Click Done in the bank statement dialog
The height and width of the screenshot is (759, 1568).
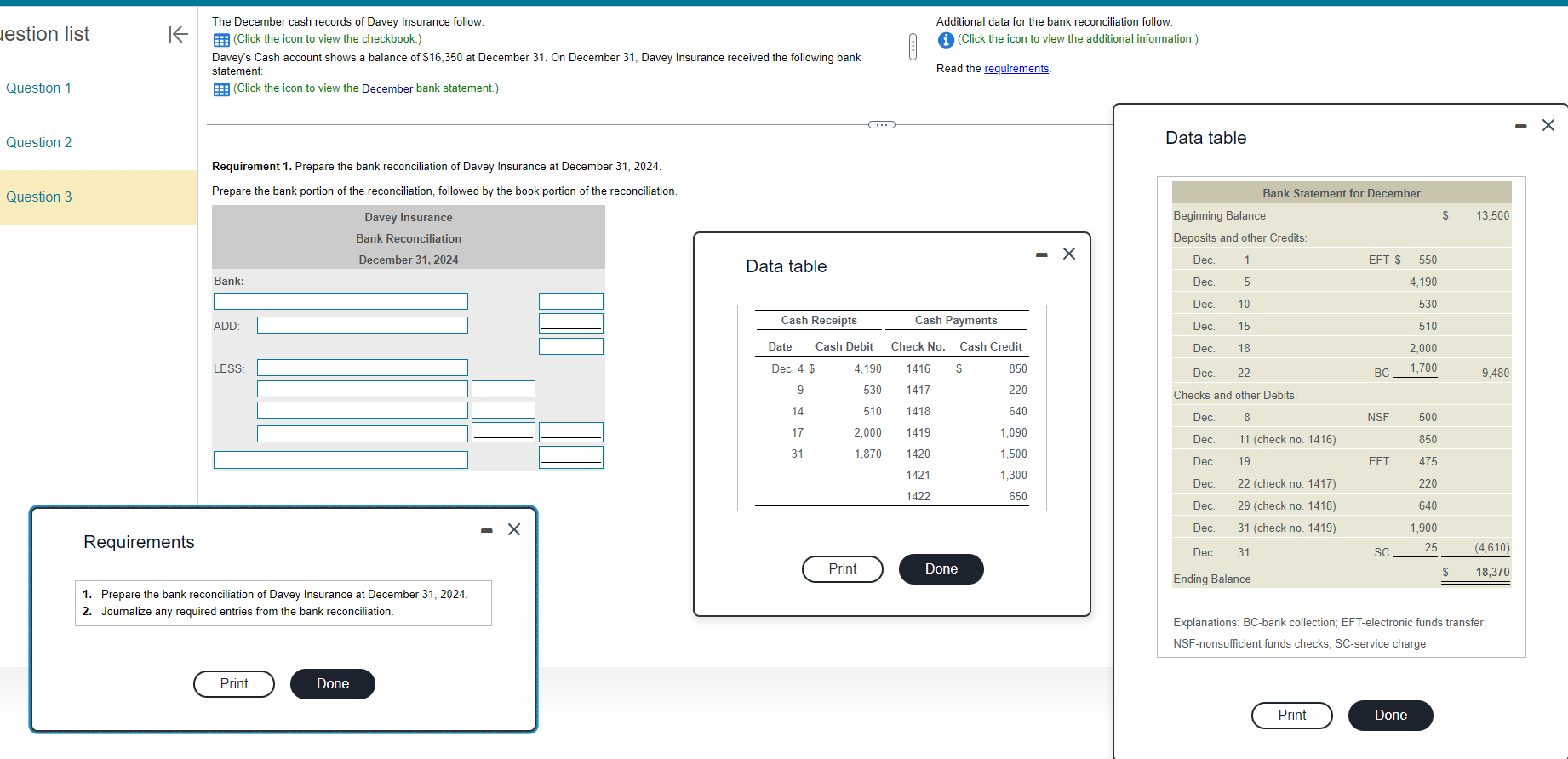click(x=1391, y=716)
